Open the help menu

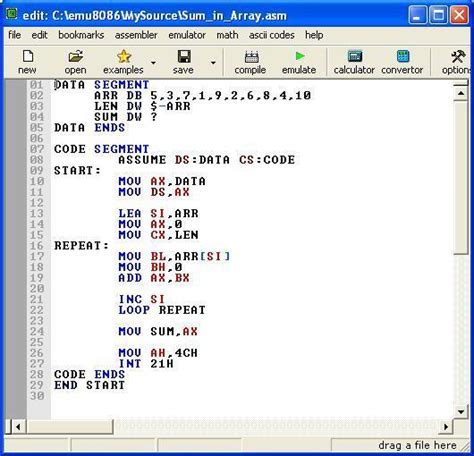tap(314, 35)
